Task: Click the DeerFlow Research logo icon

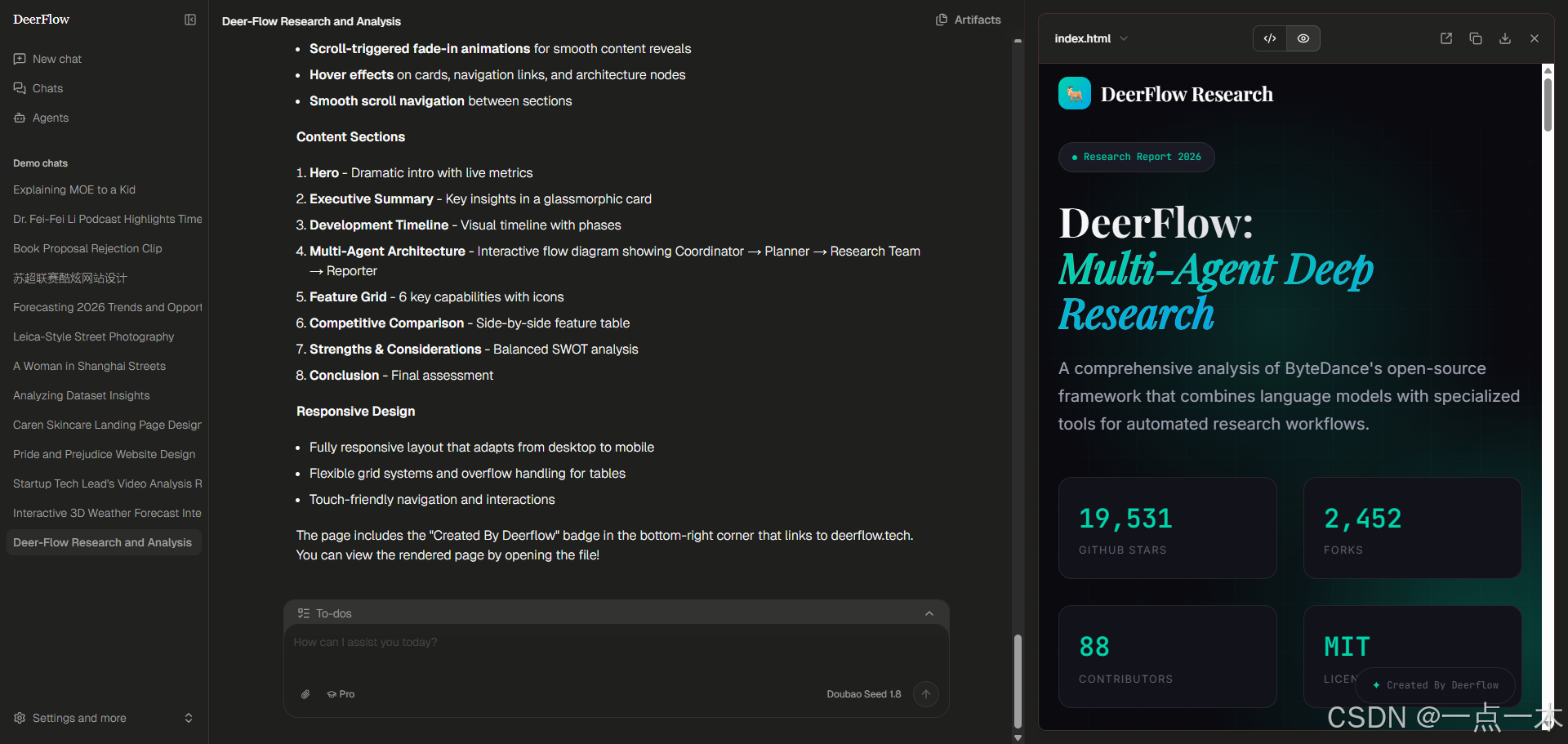Action: tap(1075, 93)
